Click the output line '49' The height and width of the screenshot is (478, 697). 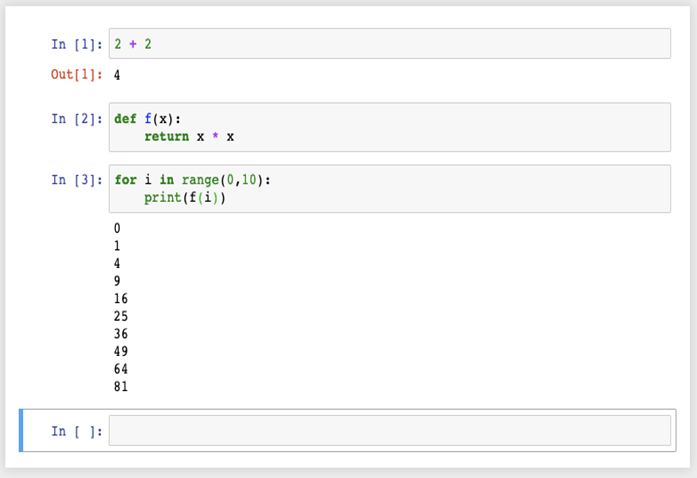[121, 351]
